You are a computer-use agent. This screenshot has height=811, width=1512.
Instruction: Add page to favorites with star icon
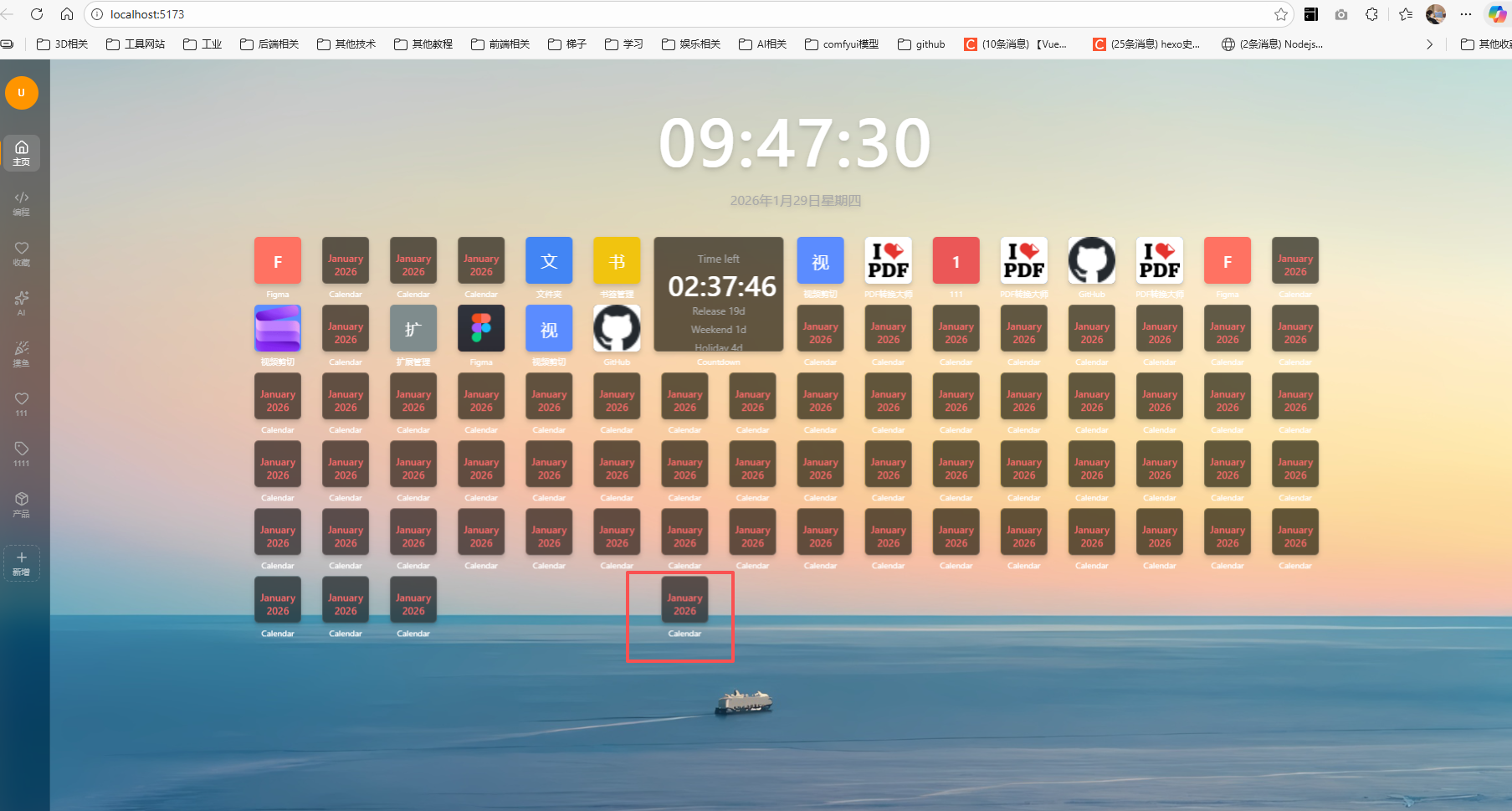(1280, 14)
